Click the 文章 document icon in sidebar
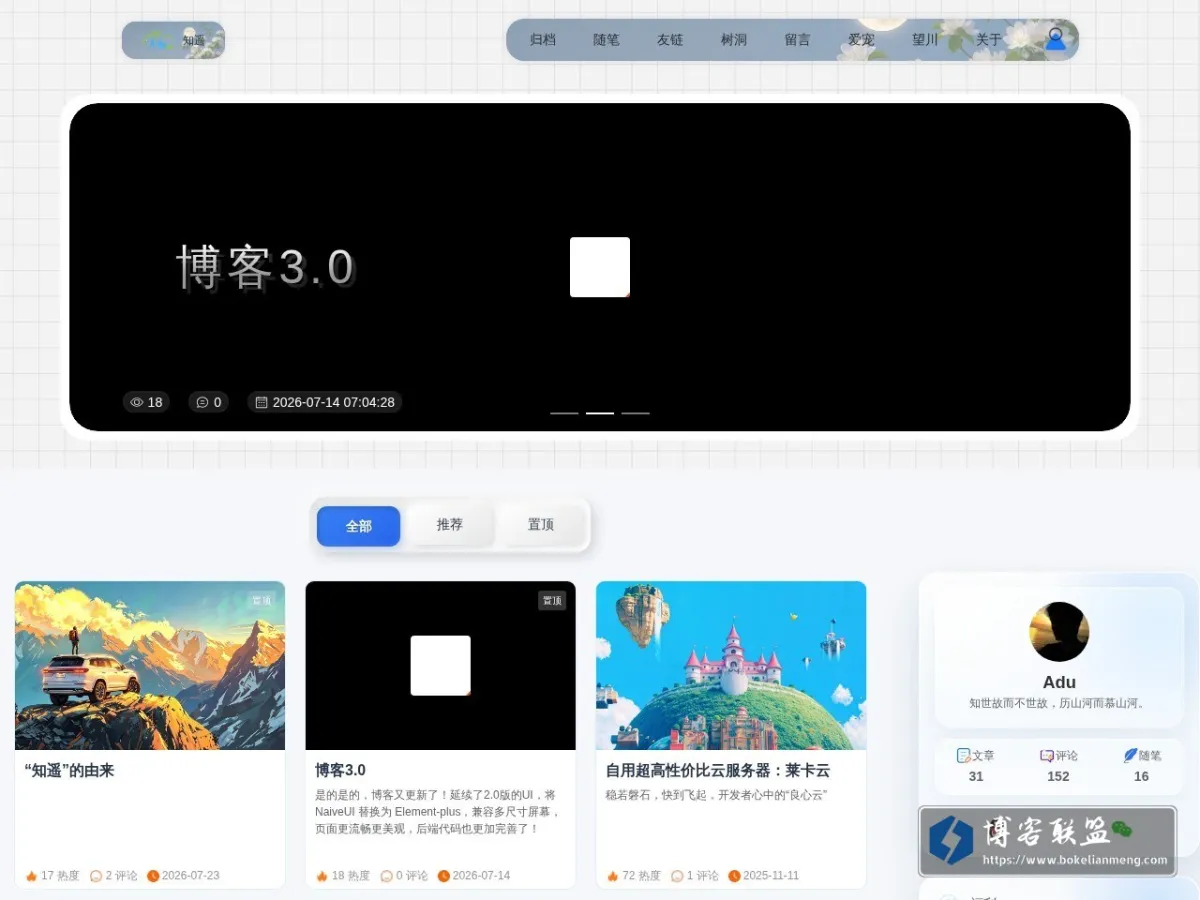Screen dimensions: 1200x900 [963, 756]
